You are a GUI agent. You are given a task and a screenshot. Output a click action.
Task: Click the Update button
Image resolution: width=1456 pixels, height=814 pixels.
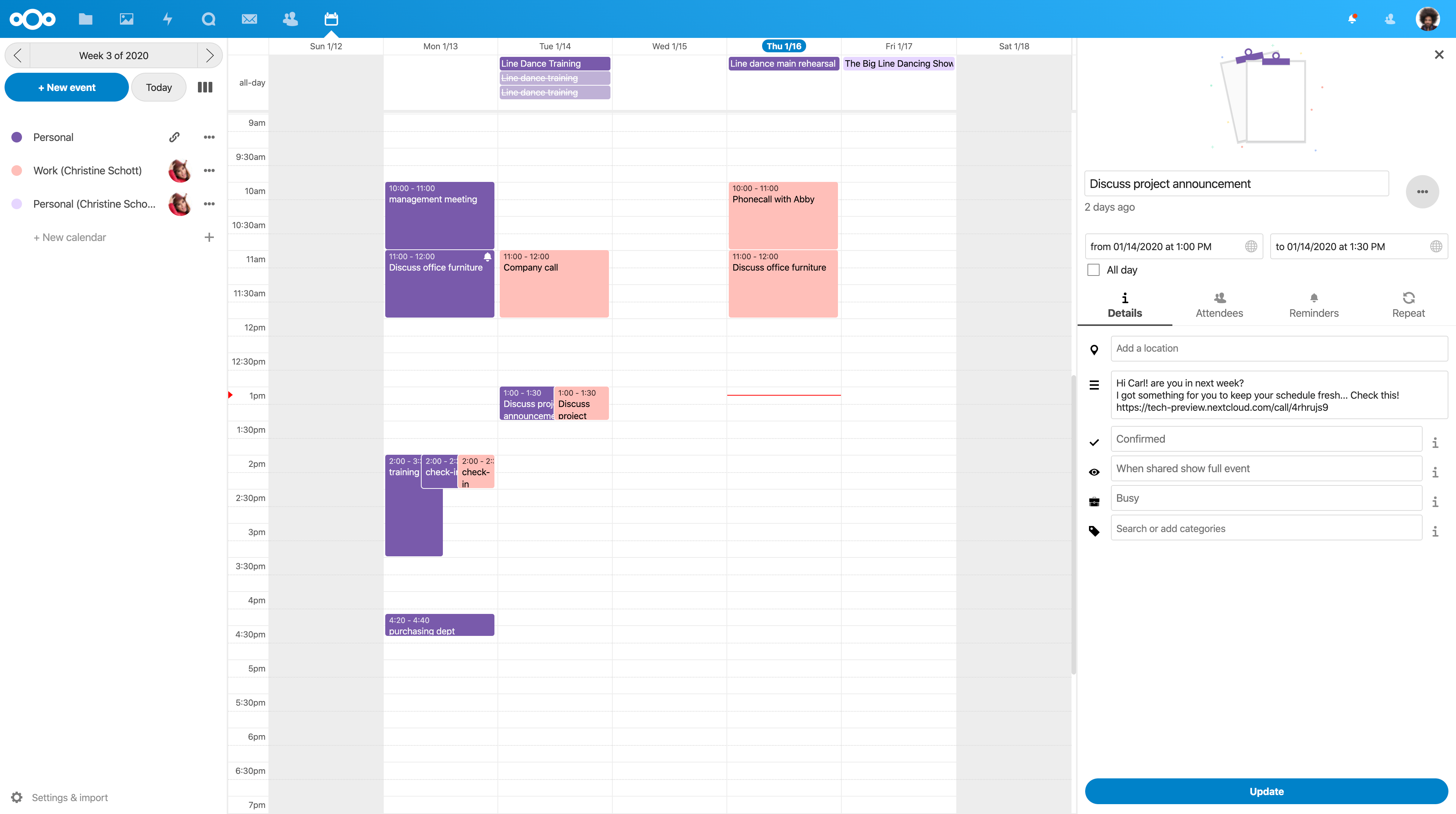1266,791
